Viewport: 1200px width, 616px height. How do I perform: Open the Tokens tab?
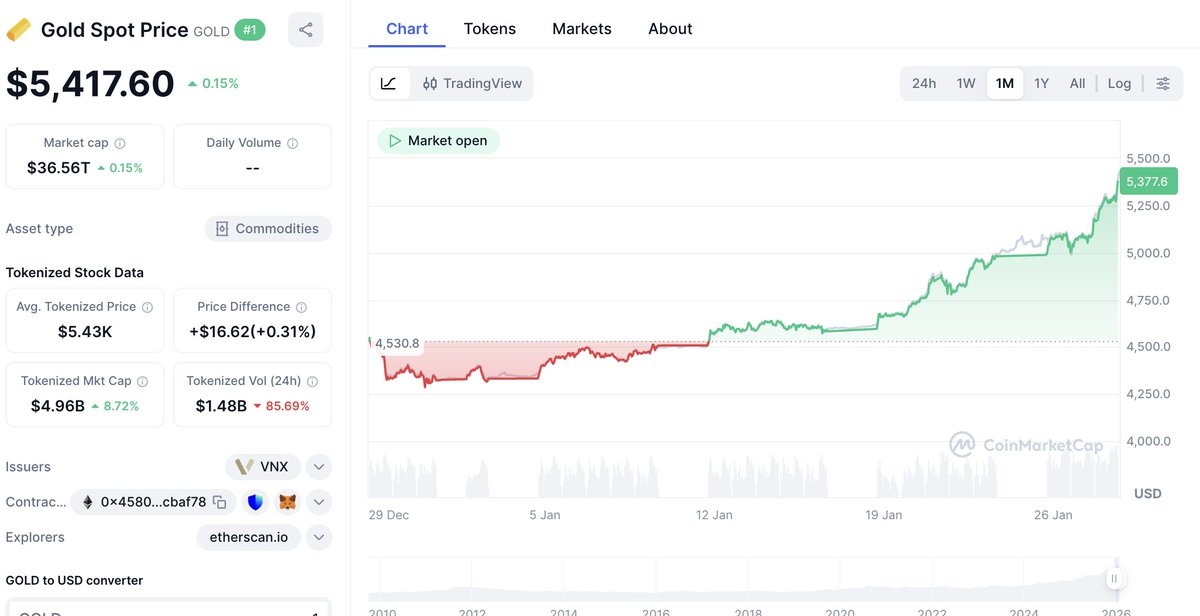pos(490,29)
